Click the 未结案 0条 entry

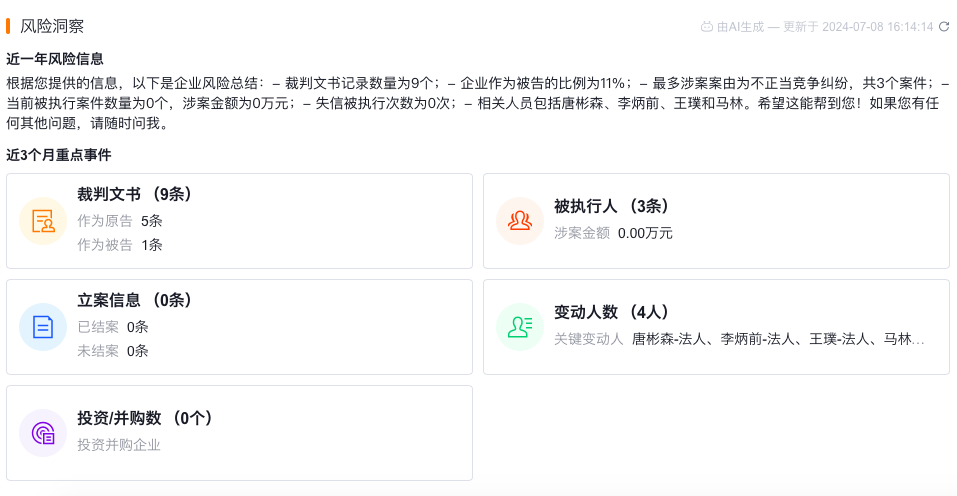[x=113, y=351]
